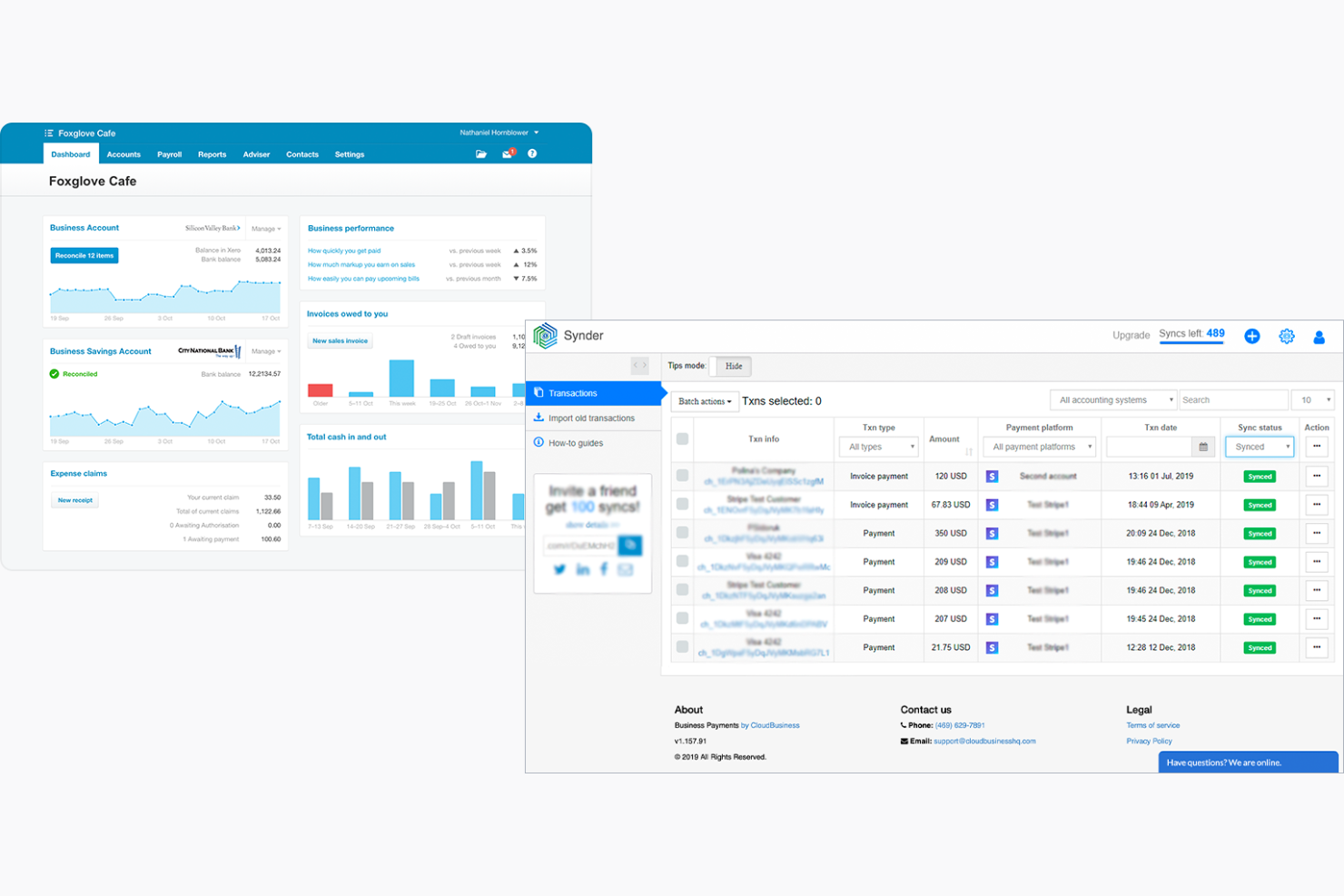
Task: Expand the Nathaniel Hornblower user menu in Xero
Action: (499, 133)
